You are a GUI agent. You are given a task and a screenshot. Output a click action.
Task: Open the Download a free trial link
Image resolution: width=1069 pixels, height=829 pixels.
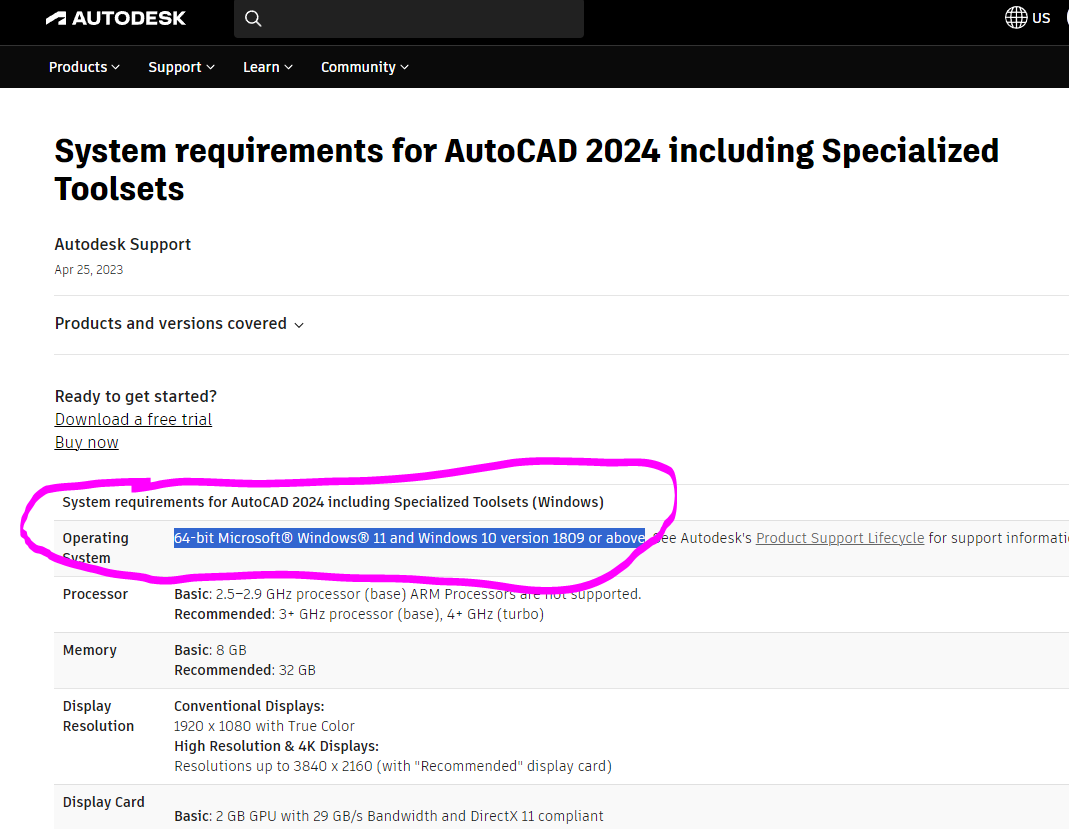[x=133, y=419]
